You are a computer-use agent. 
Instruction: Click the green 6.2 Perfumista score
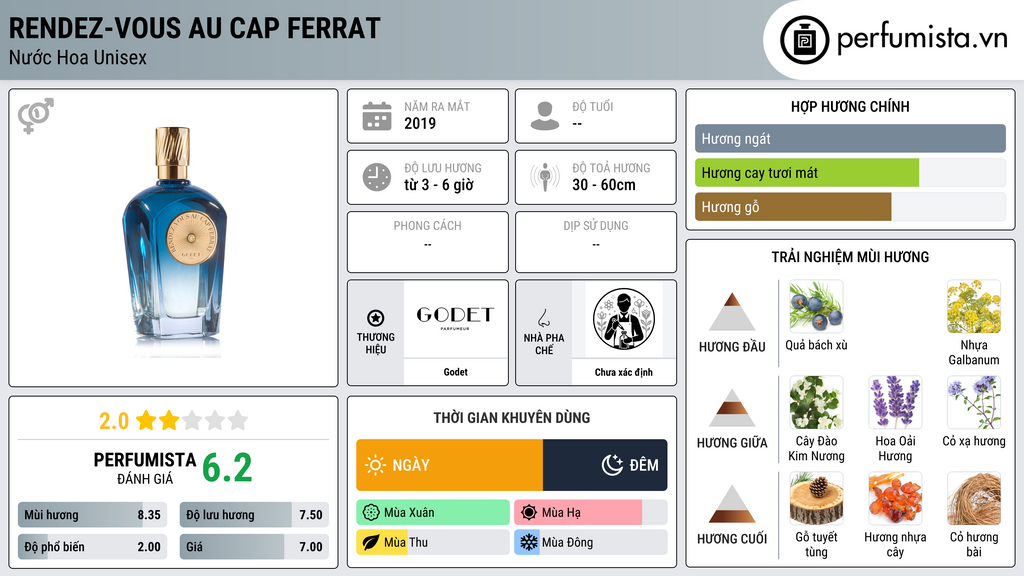227,468
